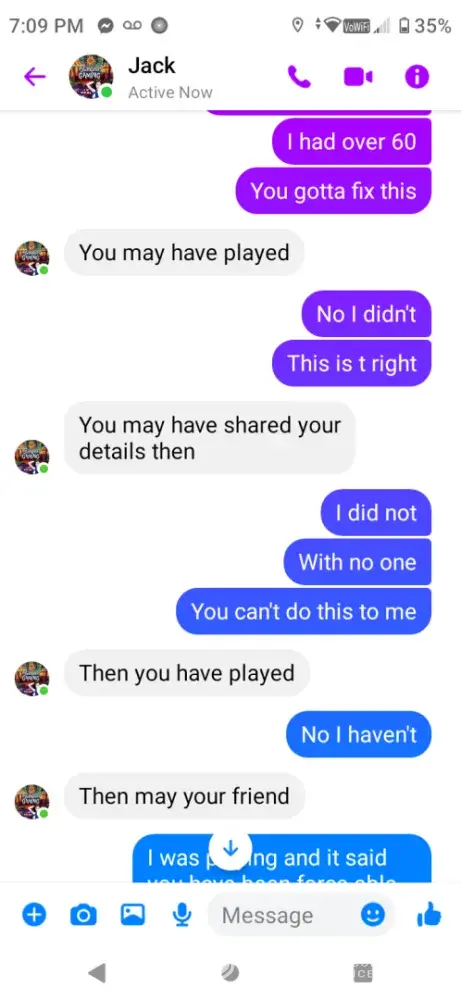Image resolution: width=461 pixels, height=1000 pixels.
Task: Tap the Android back navigation button
Action: (x=96, y=973)
